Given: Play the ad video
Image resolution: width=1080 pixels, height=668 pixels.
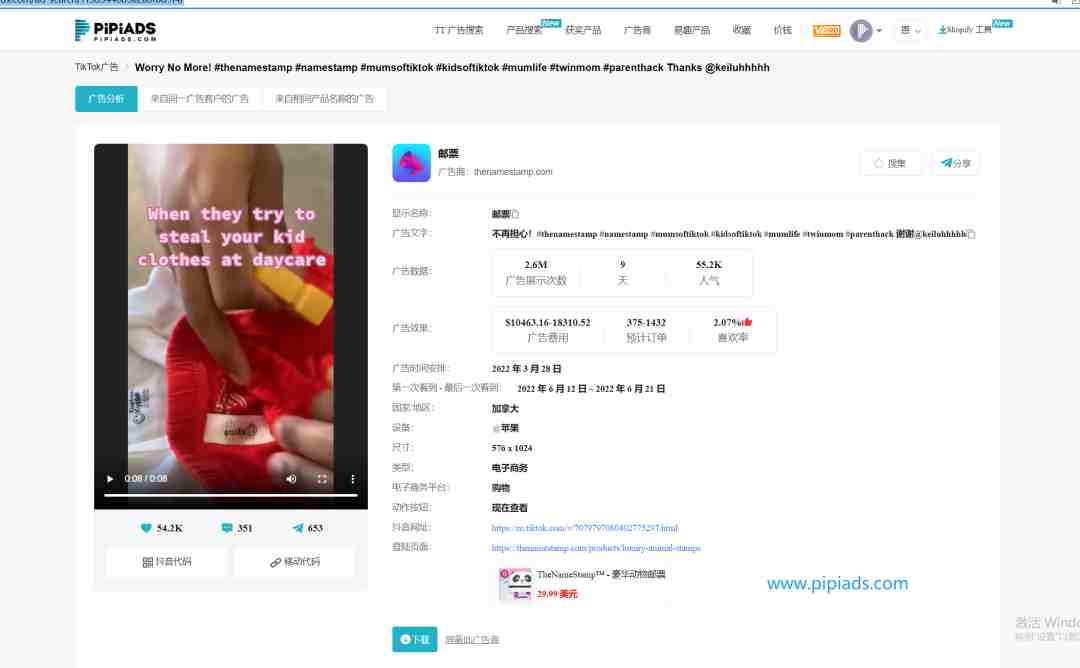Looking at the screenshot, I should point(110,479).
